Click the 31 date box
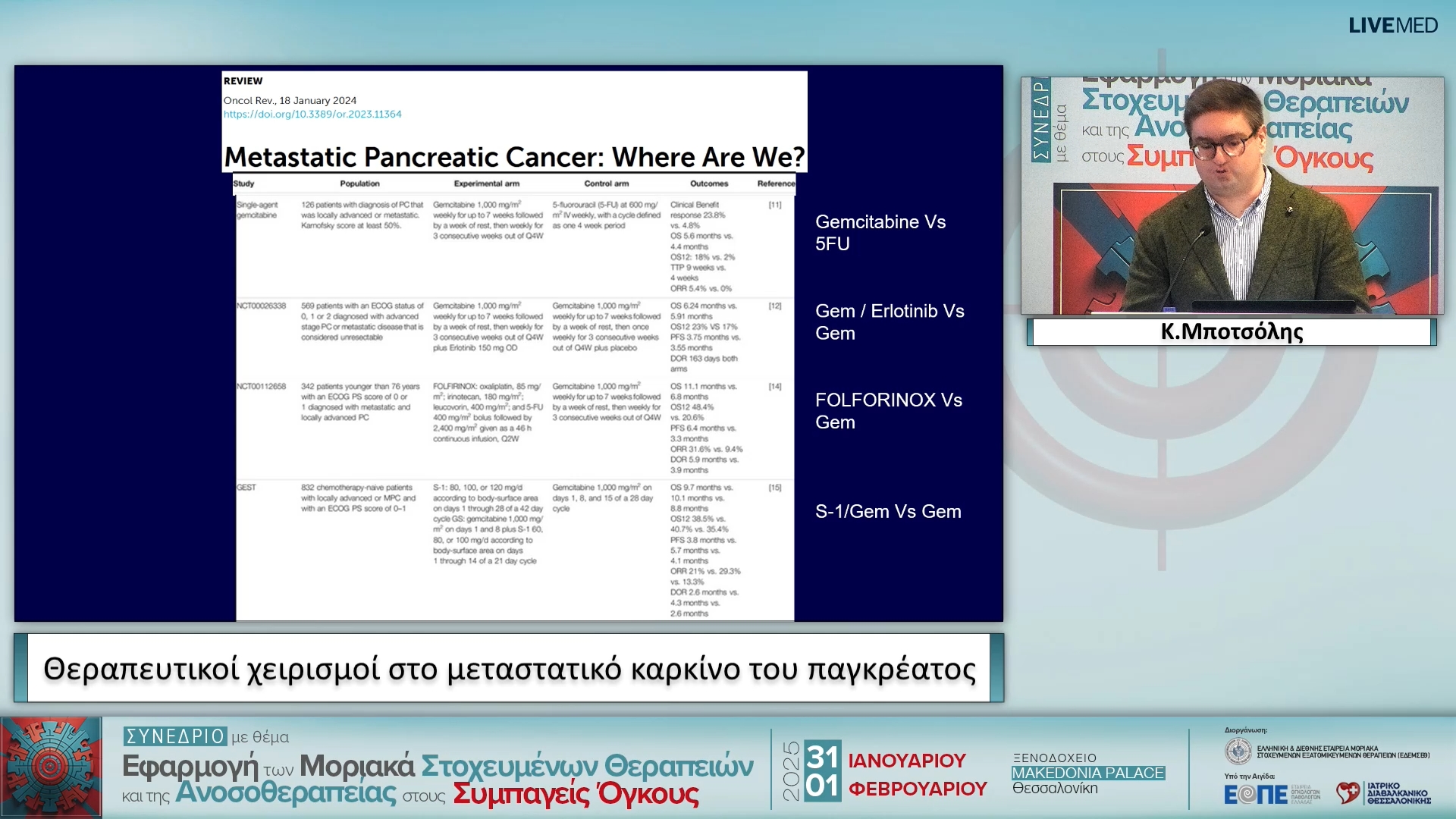The image size is (1456, 819). point(822,756)
